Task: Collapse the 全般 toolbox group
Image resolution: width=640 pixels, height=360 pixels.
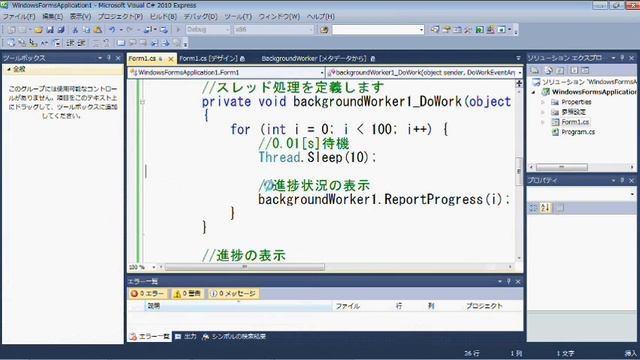Action: pyautogui.click(x=9, y=69)
